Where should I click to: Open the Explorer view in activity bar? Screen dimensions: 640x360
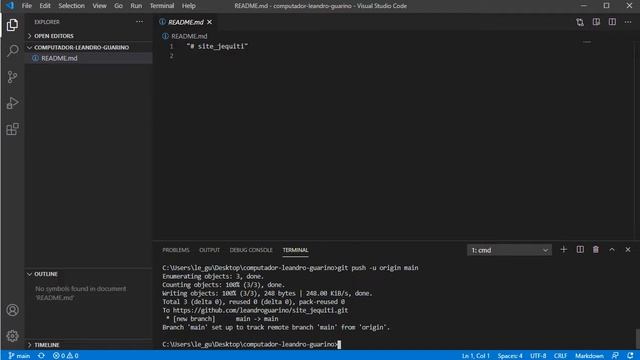(12, 25)
